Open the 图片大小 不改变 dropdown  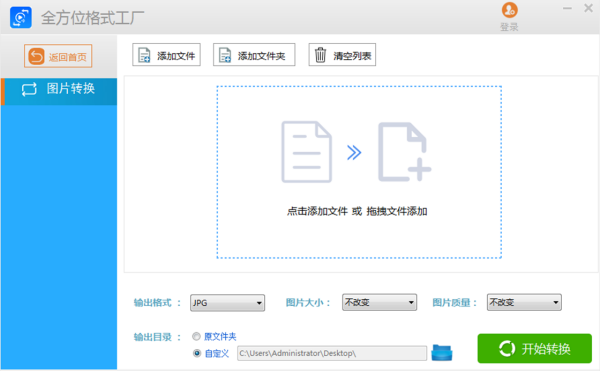click(379, 302)
